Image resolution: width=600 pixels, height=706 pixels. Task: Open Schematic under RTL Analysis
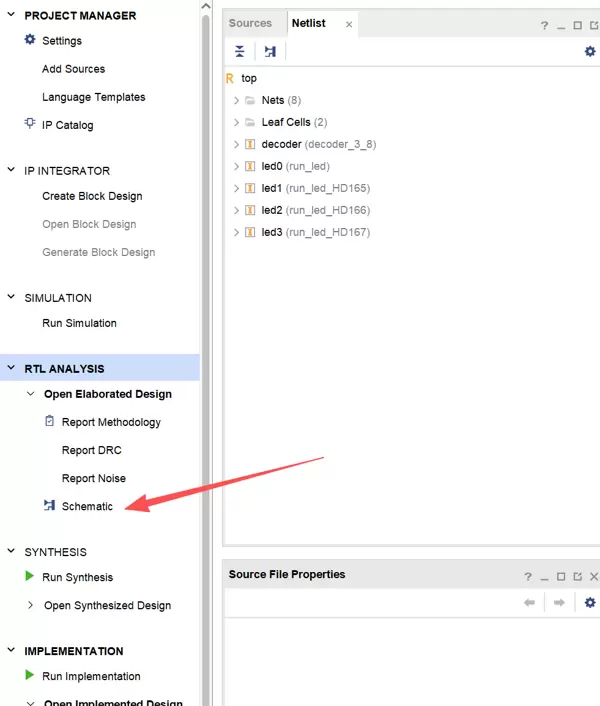(87, 506)
